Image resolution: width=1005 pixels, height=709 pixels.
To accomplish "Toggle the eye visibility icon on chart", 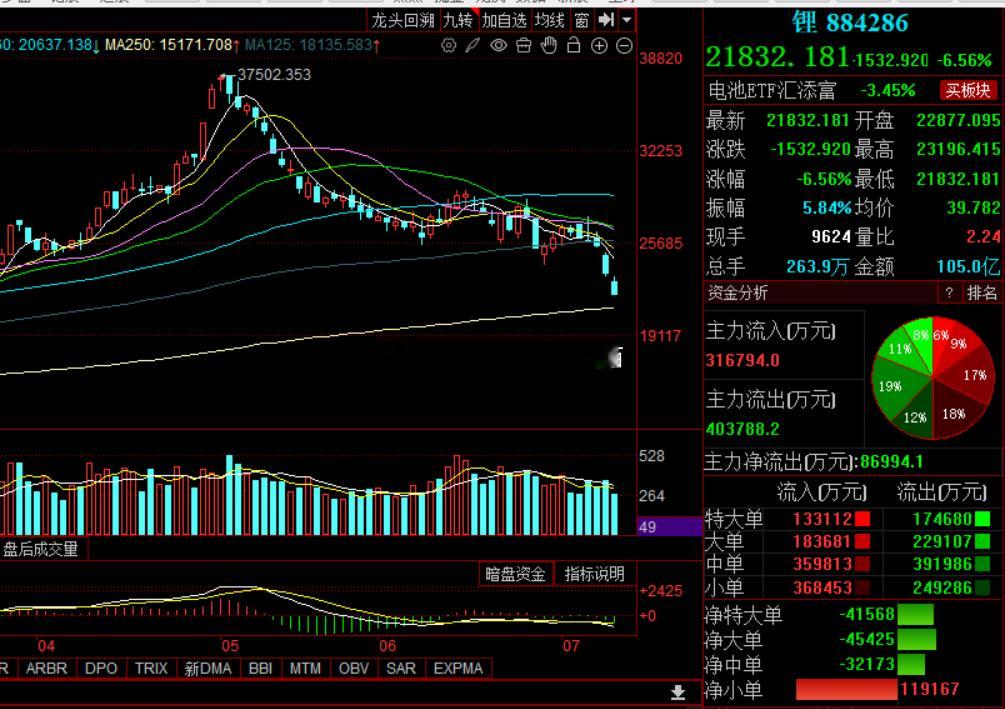I will (x=498, y=46).
